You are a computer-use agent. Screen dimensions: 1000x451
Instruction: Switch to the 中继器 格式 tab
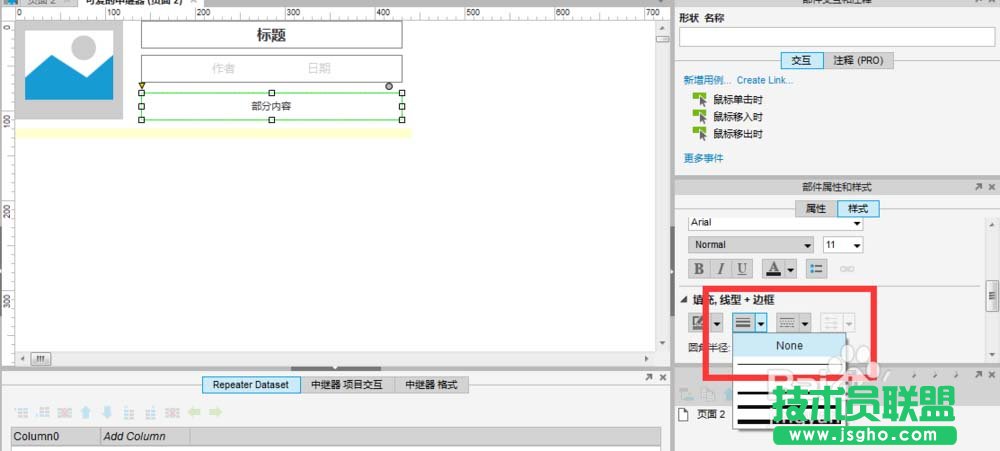tap(431, 385)
